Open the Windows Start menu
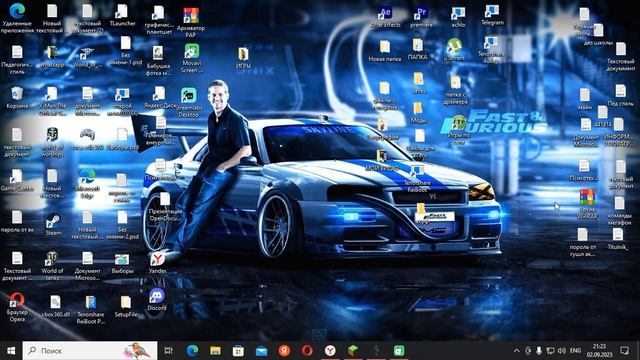Screen dimensions: 640x360 pos(11,351)
